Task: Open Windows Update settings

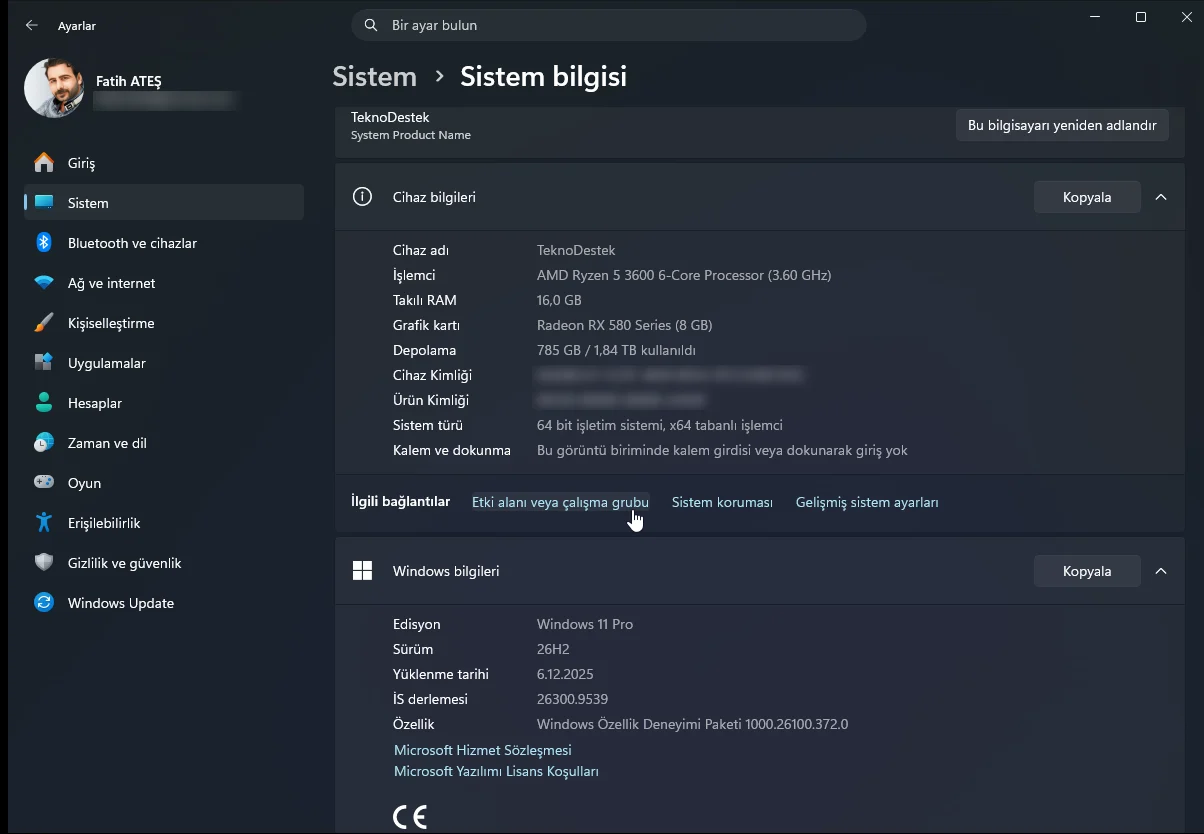Action: (164, 603)
